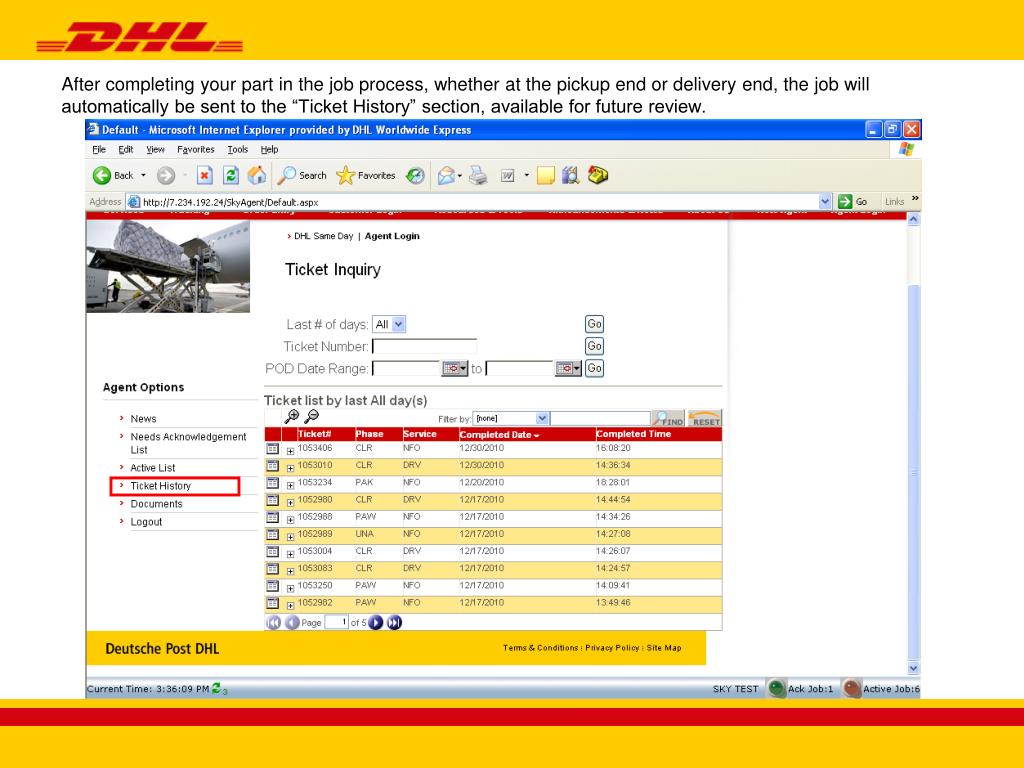Click the detail grid icon for ticket 1053406
Image resolution: width=1024 pixels, height=768 pixels.
(x=272, y=449)
